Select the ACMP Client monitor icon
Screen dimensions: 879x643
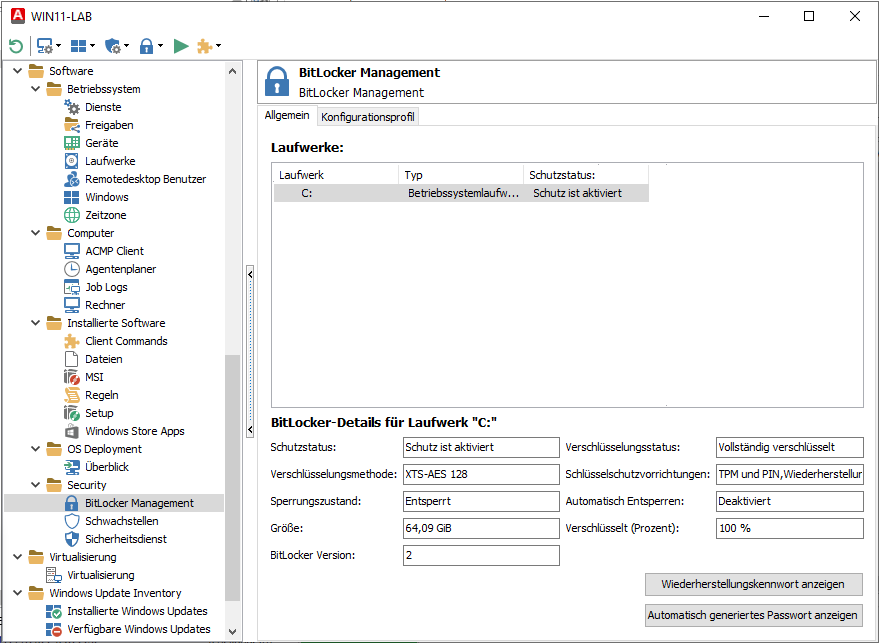[72, 251]
